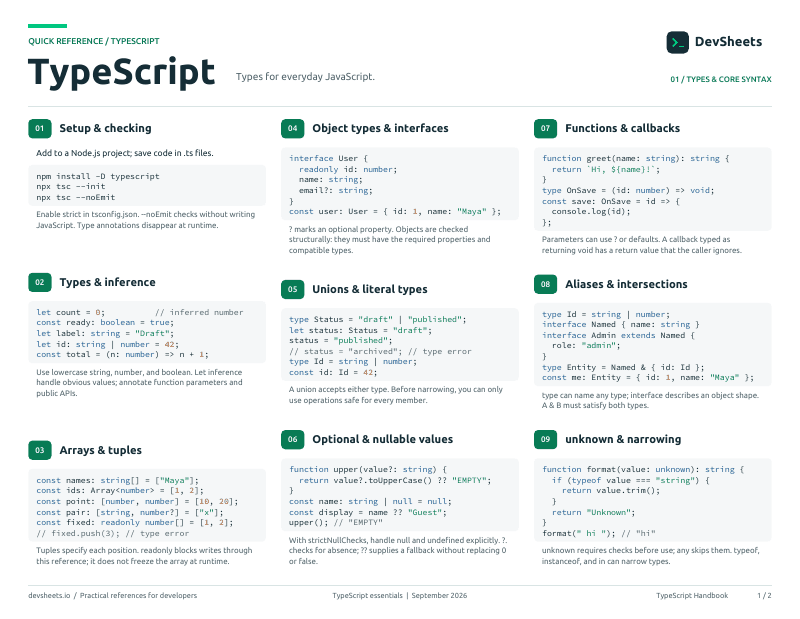Click the 'return "Unknown";' code line
The width and height of the screenshot is (800, 619).
coord(593,512)
